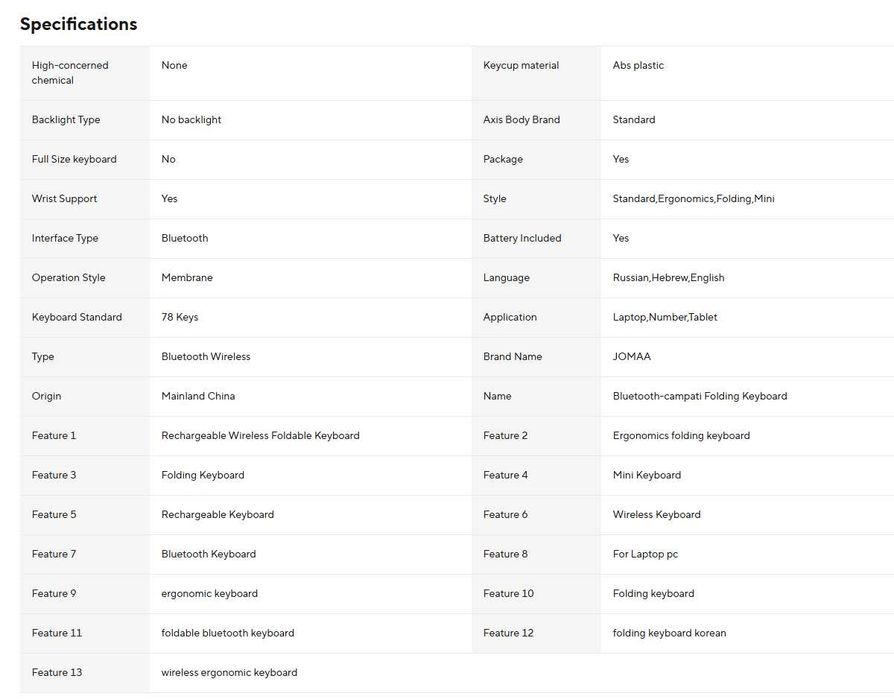Screen dimensions: 894x700
Task: Click the Abs plastic value
Action: [638, 66]
